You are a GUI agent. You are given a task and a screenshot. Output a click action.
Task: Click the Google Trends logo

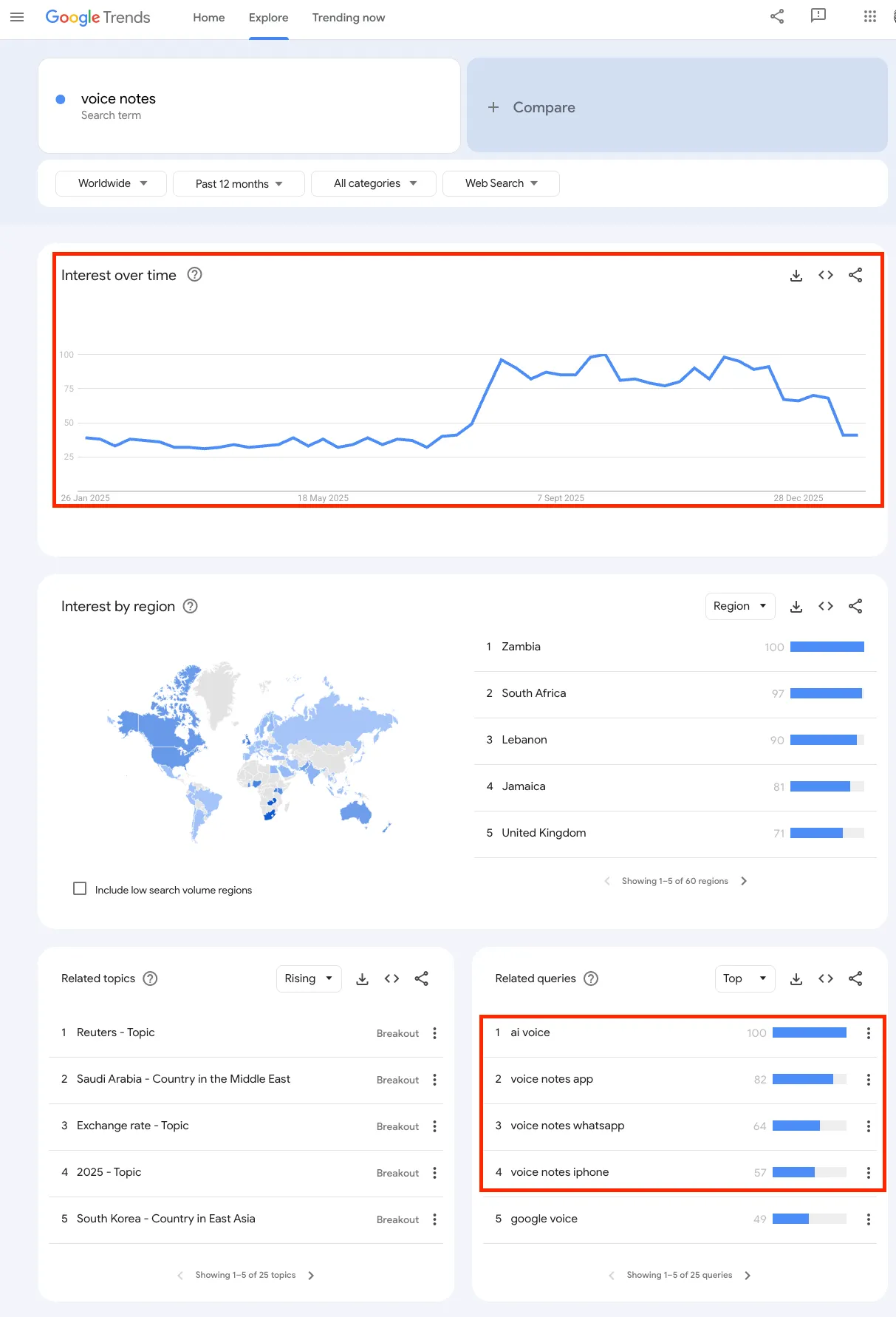coord(98,17)
